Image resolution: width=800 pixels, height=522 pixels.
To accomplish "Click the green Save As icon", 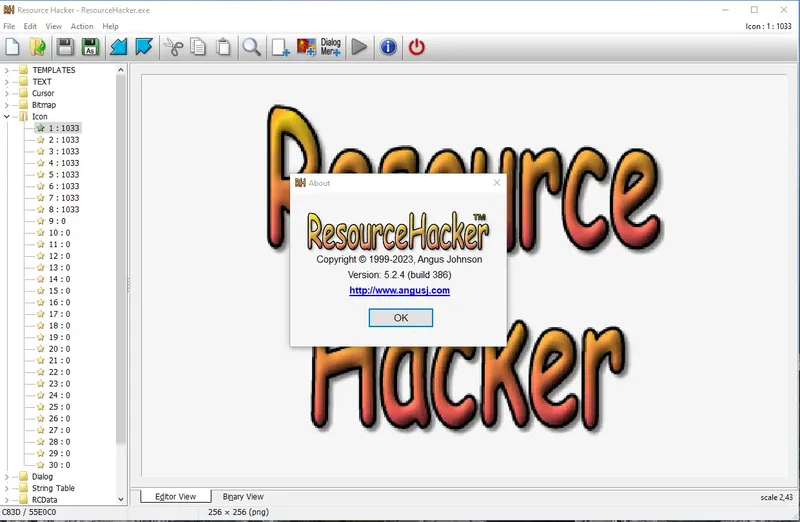I will pos(90,47).
